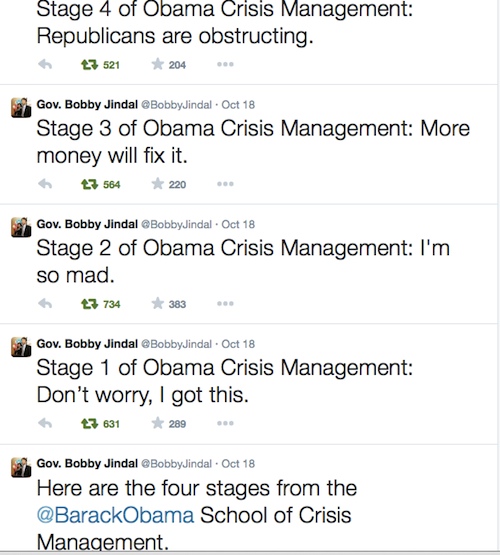Open more options on Stage 1 tweet
This screenshot has width=500, height=555.
click(225, 423)
